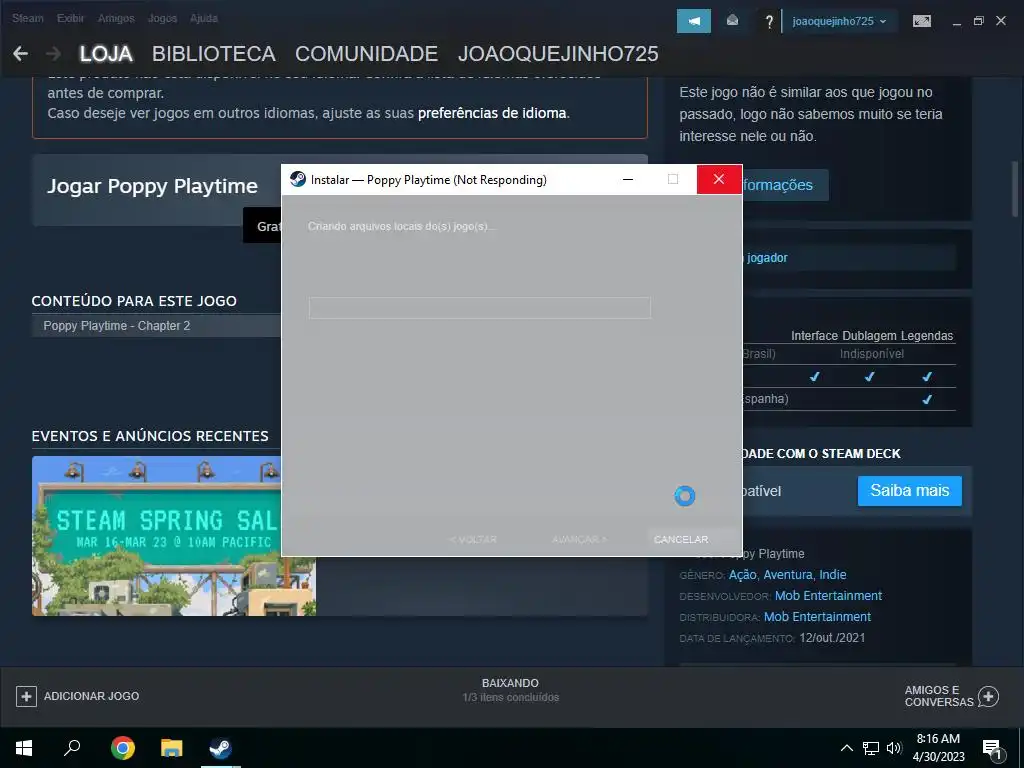Click Saiba mais button
Screen dimensions: 1024x768
point(909,490)
